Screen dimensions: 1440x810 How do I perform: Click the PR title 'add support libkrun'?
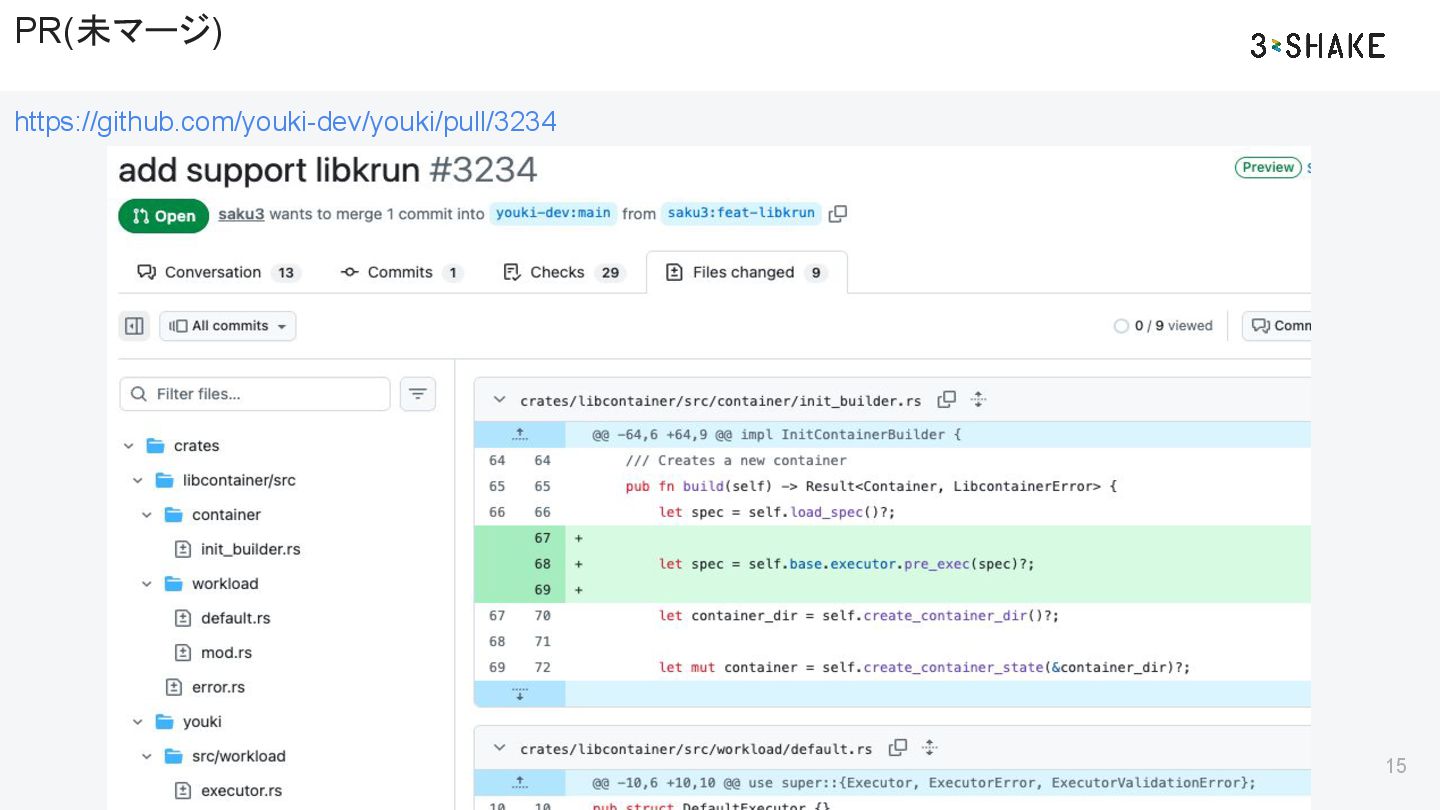click(269, 170)
